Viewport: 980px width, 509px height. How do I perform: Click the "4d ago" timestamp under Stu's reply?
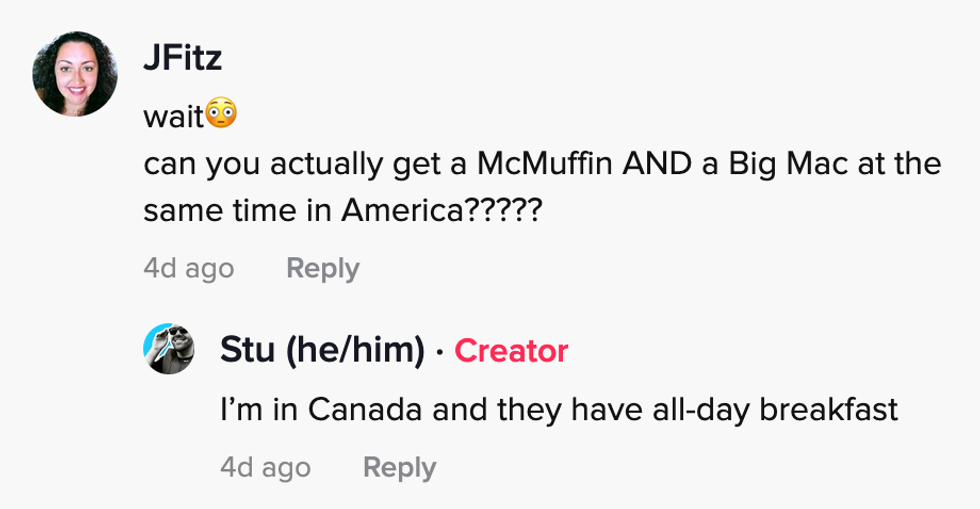click(x=265, y=468)
